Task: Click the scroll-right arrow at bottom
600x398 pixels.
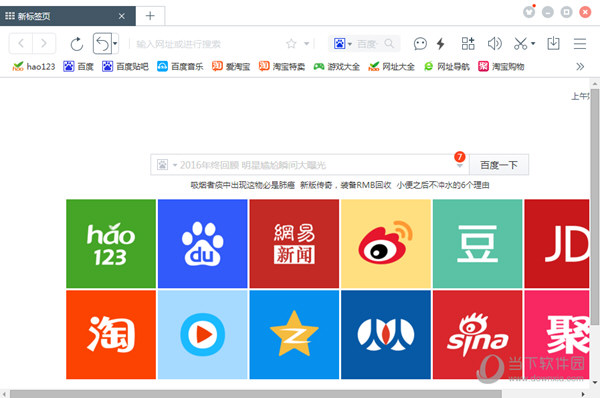Action: [x=583, y=394]
